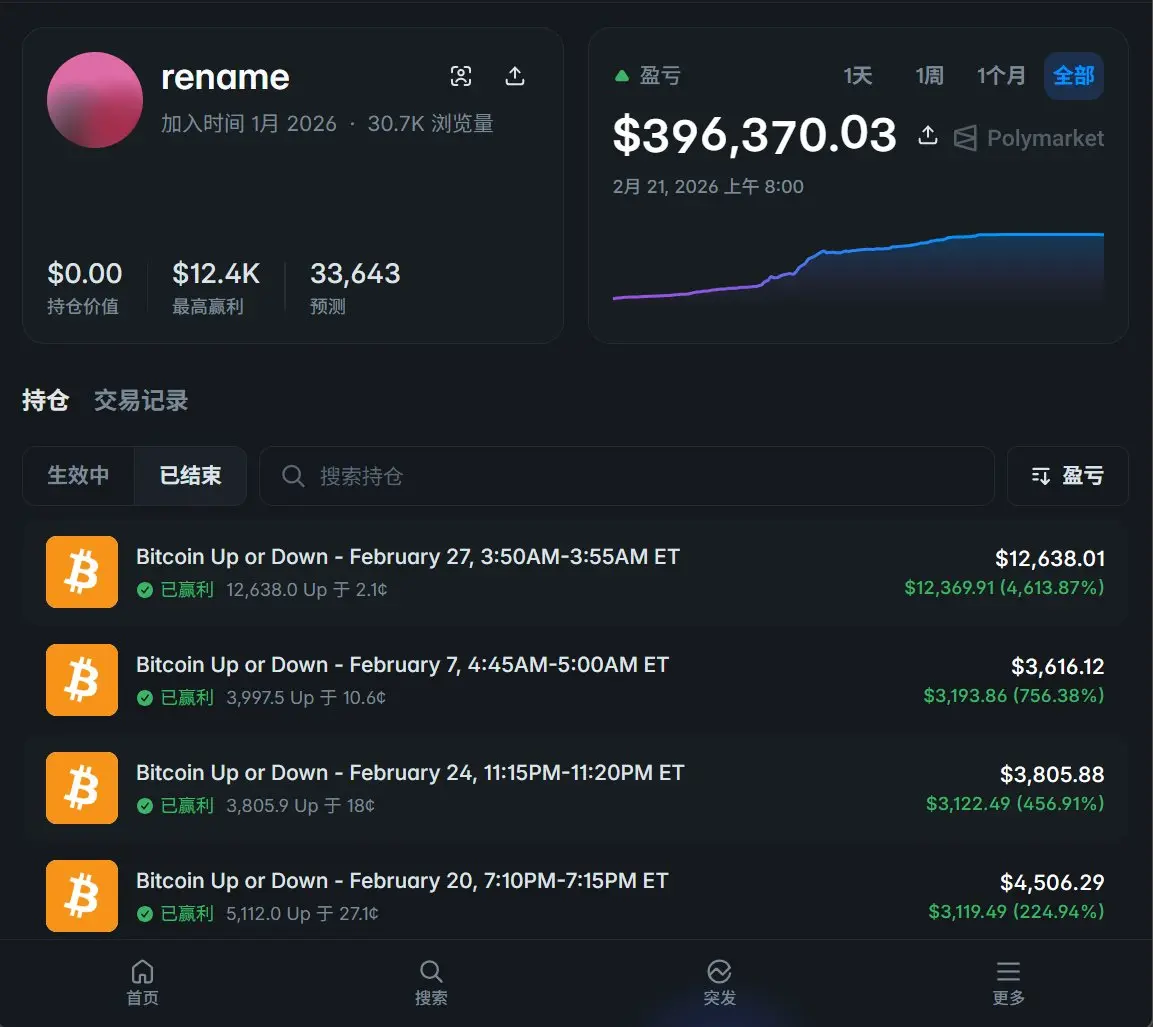Click the $3,193.86 (756.38%) profit
The image size is (1153, 1027).
click(x=1013, y=695)
